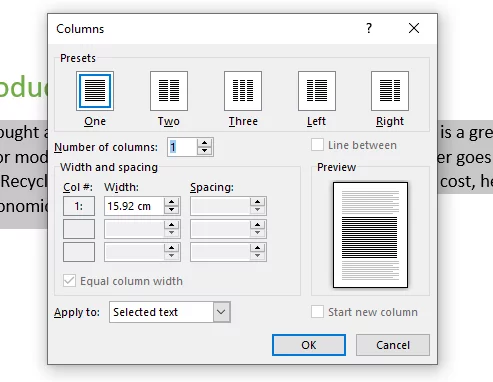Click the Col # 1: box

pos(79,206)
